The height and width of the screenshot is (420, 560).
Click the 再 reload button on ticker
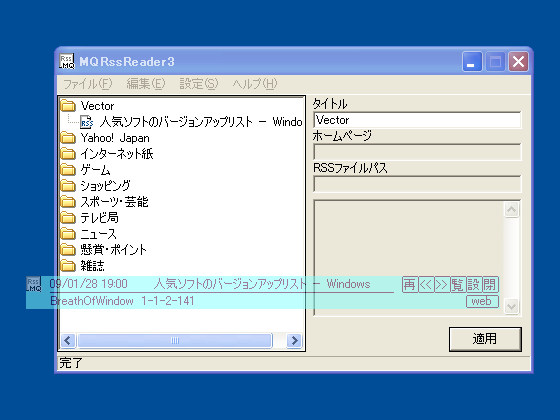(x=410, y=285)
